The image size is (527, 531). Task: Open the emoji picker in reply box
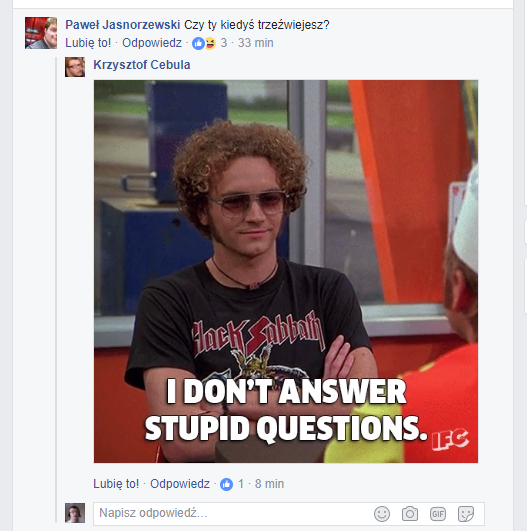(x=382, y=514)
